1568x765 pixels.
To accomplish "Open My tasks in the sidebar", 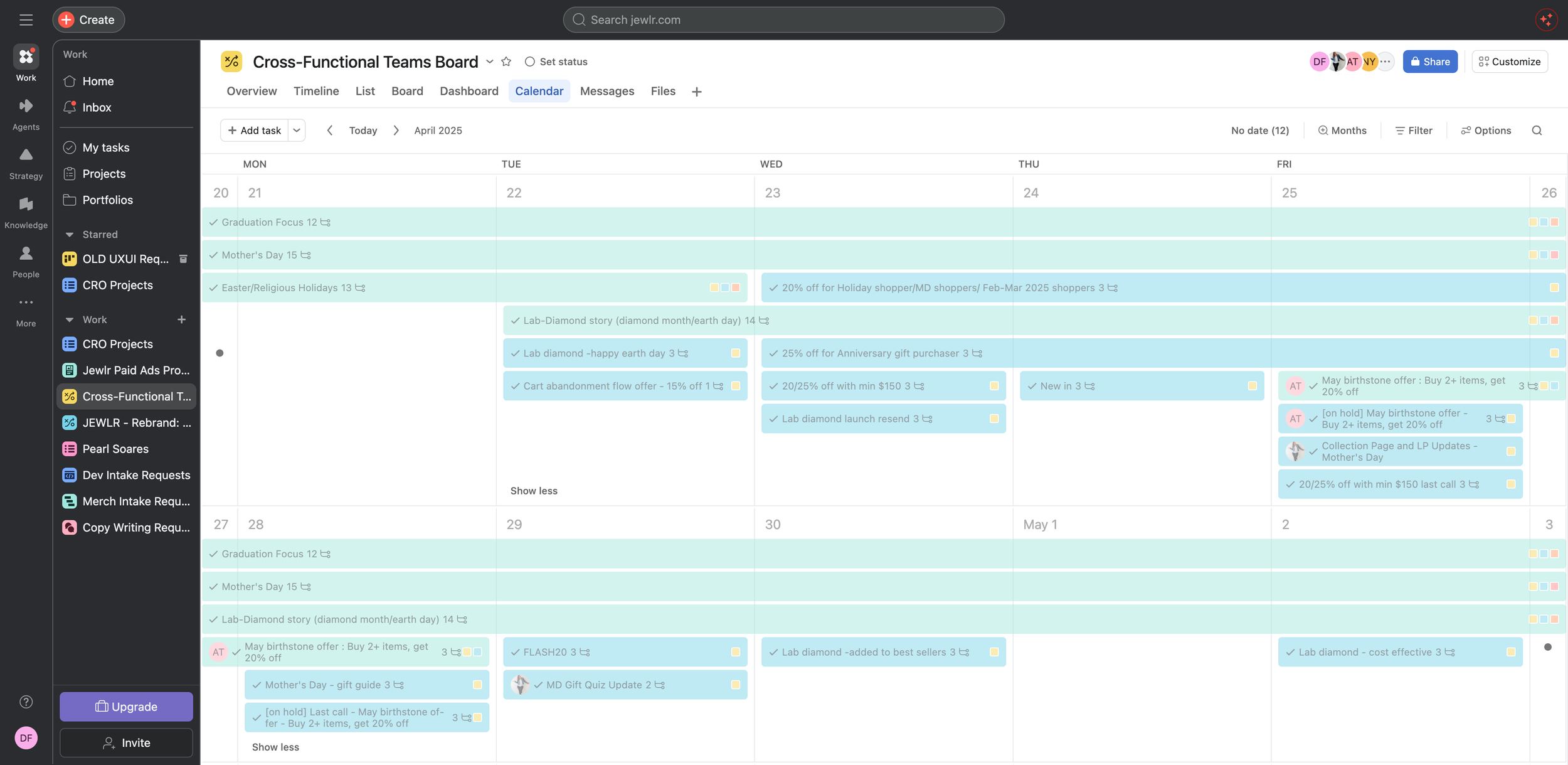I will click(106, 147).
